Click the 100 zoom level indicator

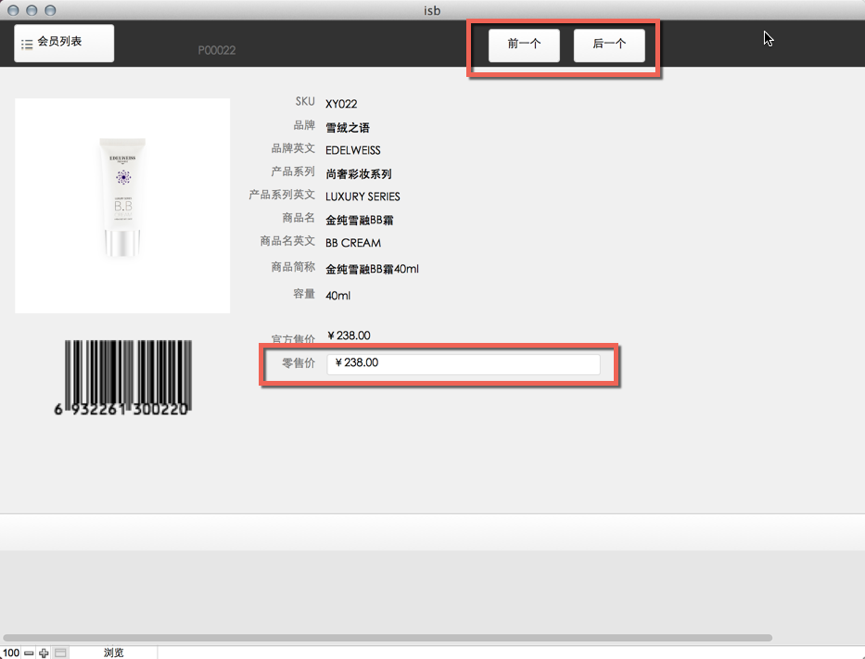pyautogui.click(x=11, y=653)
